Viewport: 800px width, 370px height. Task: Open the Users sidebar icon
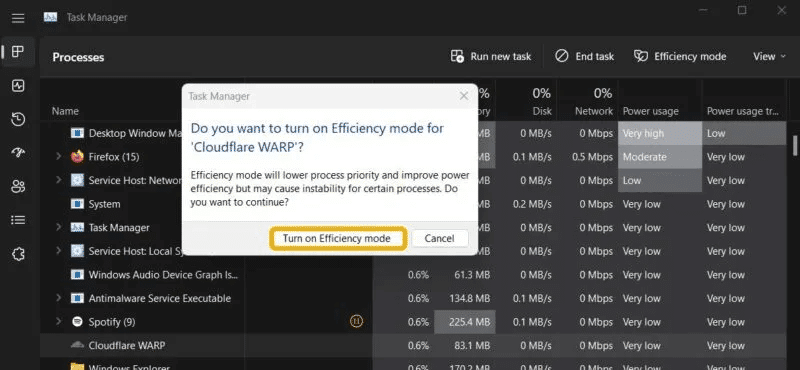click(x=18, y=187)
